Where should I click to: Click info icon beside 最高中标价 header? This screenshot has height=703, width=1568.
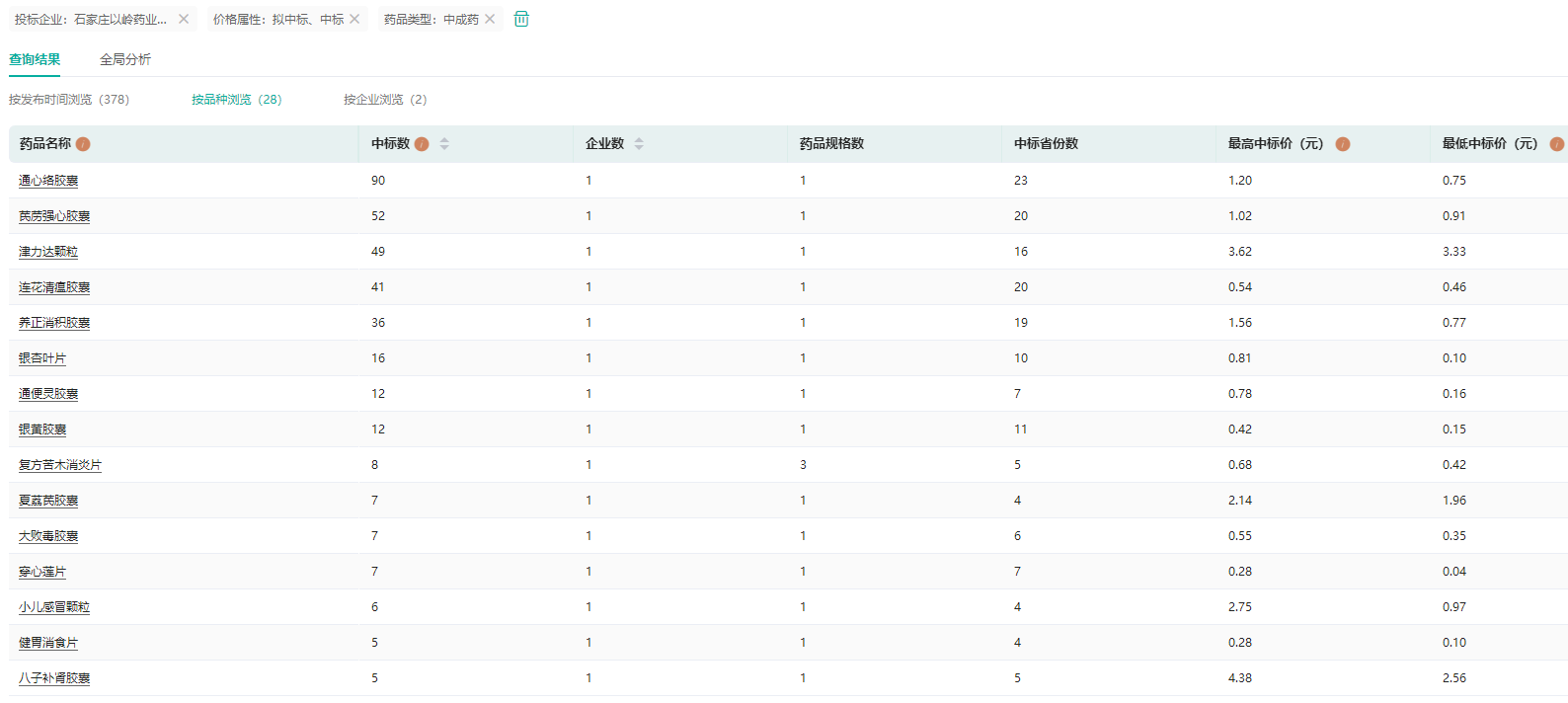1343,144
